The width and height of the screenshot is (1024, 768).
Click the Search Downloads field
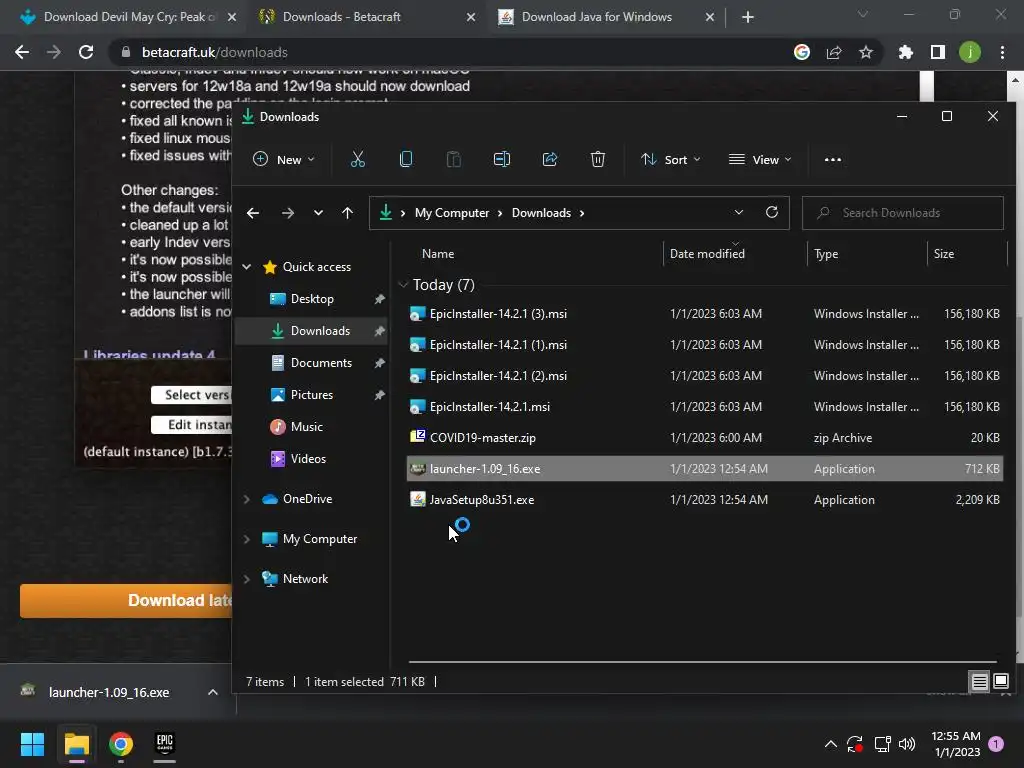(x=903, y=213)
